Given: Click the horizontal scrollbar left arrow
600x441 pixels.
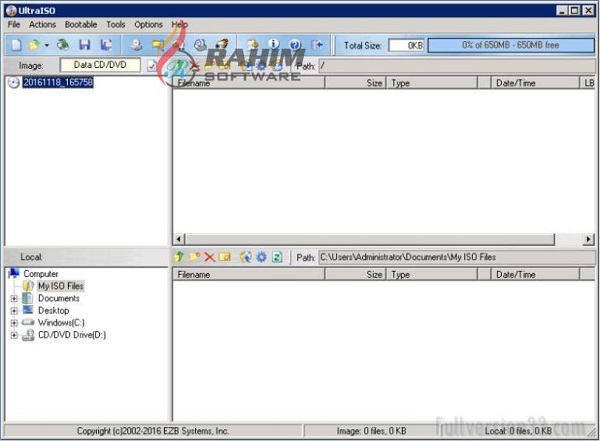Looking at the screenshot, I should tap(179, 239).
